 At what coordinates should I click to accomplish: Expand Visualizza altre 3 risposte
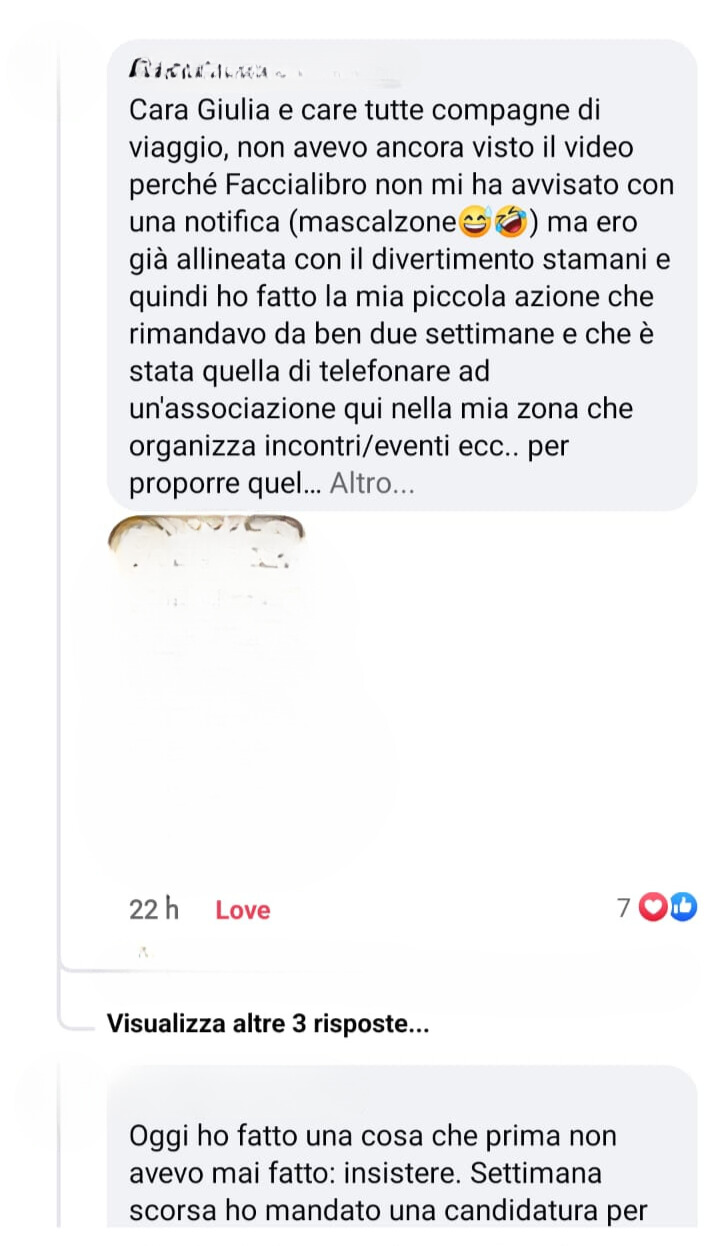pos(268,1024)
